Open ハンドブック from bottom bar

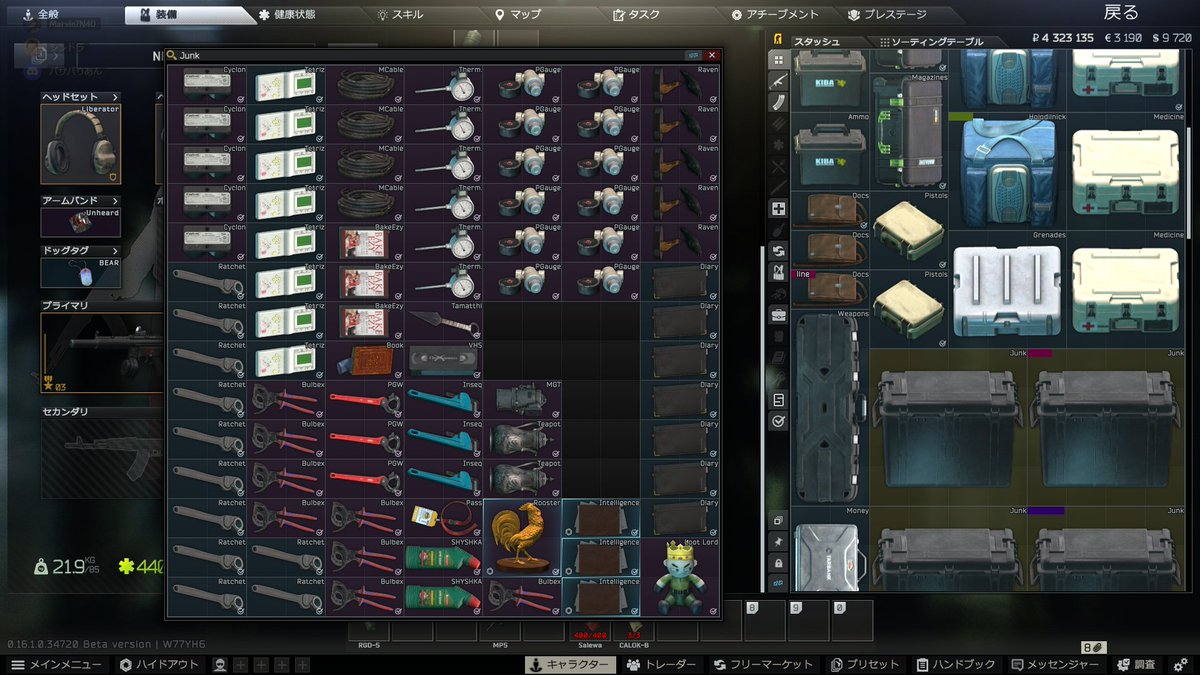coord(955,665)
